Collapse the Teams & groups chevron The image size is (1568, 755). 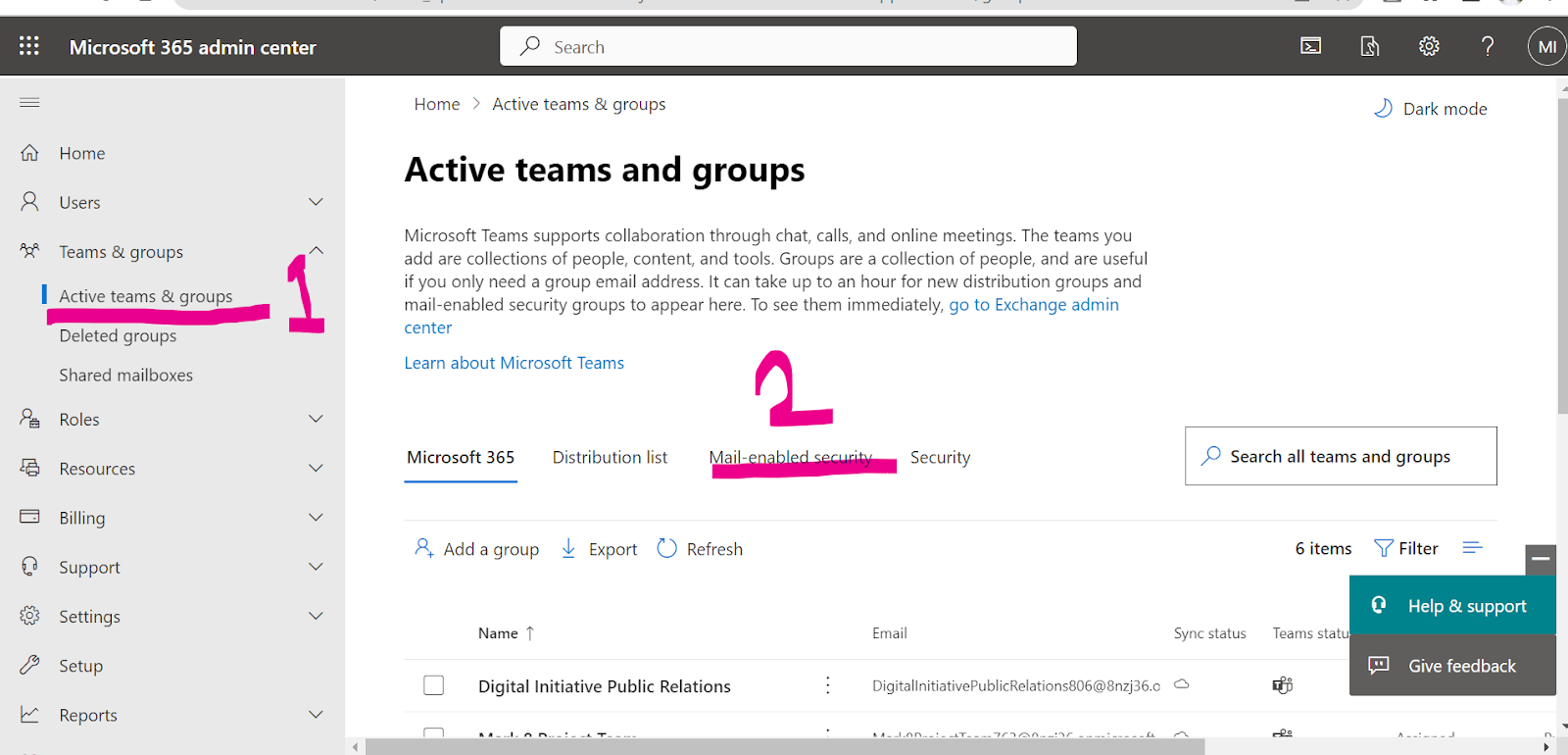[316, 251]
